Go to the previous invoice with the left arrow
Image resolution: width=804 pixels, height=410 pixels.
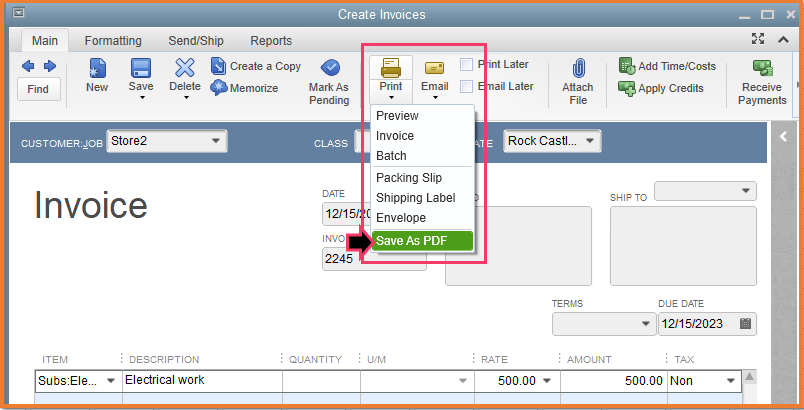click(28, 66)
